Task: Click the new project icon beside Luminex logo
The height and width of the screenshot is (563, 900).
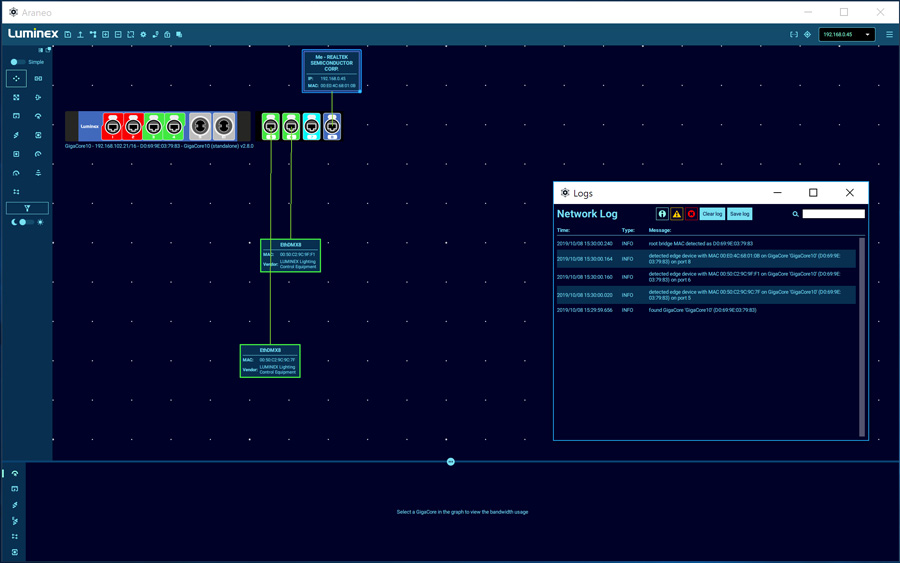Action: coord(68,34)
